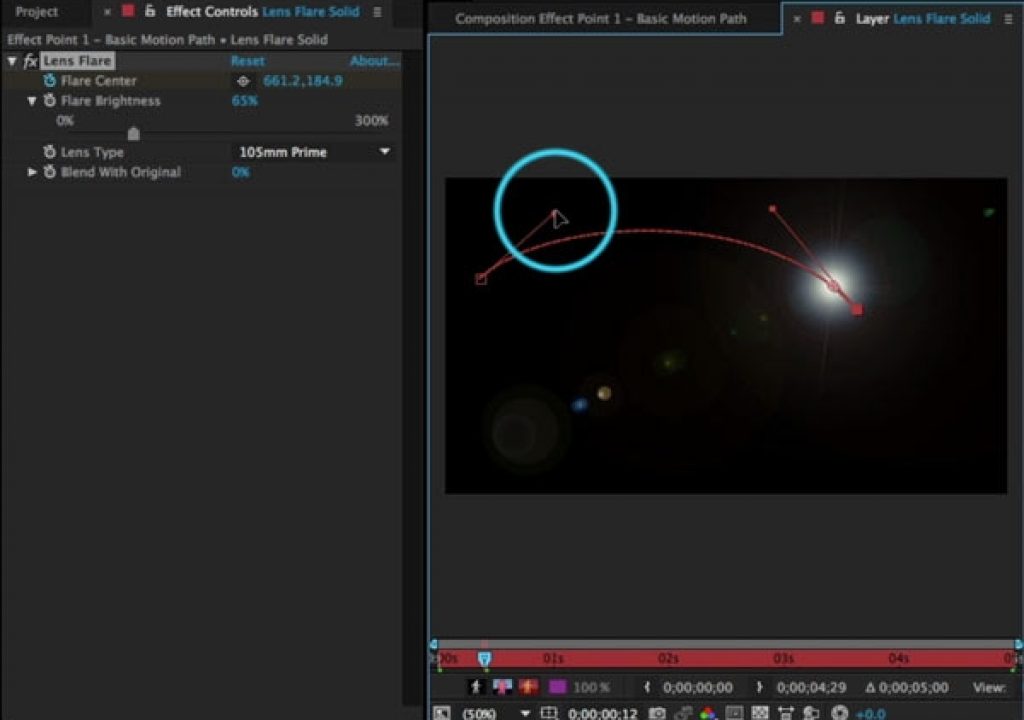
Task: Switch to Composition Effect Point 1 tab
Action: click(601, 19)
